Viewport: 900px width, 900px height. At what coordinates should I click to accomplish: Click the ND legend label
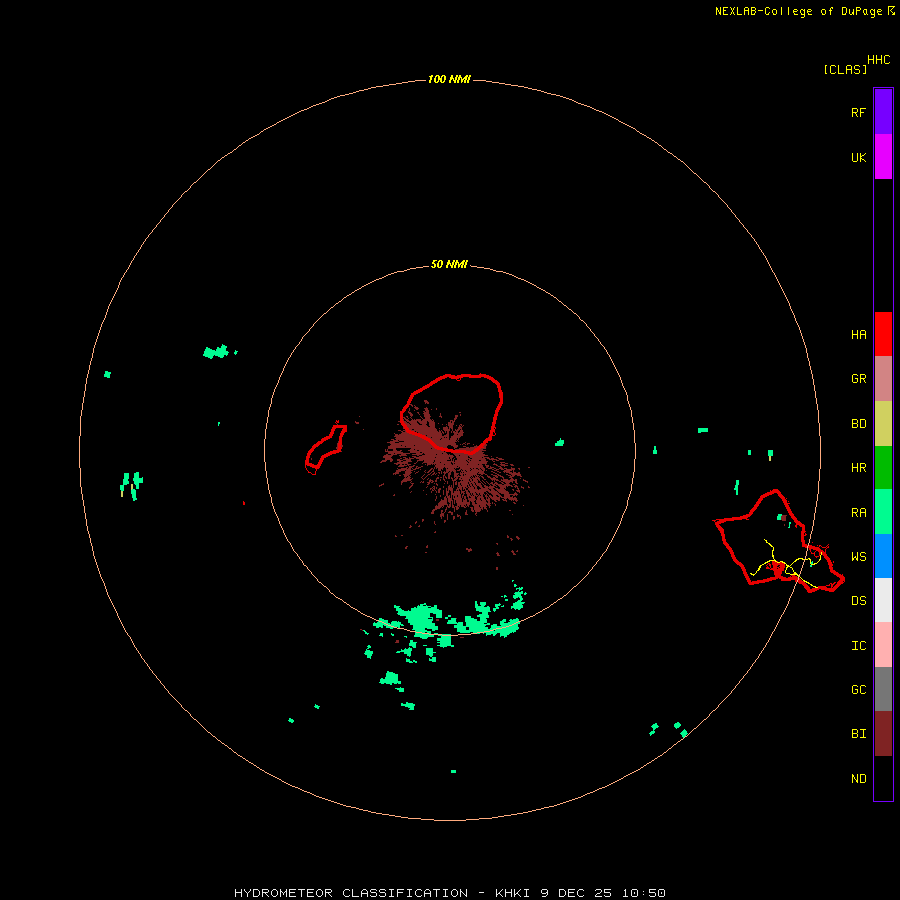tap(858, 779)
